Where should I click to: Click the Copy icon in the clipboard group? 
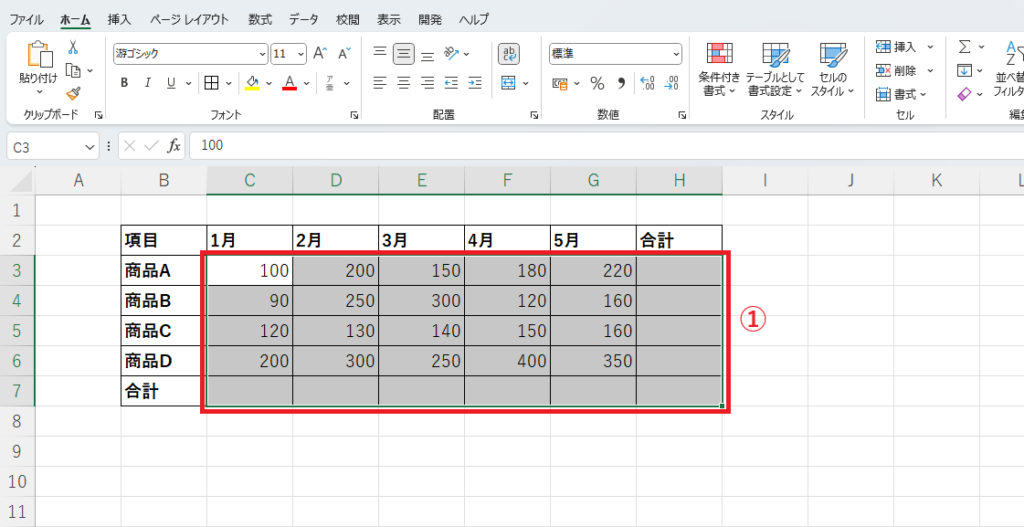tap(74, 70)
